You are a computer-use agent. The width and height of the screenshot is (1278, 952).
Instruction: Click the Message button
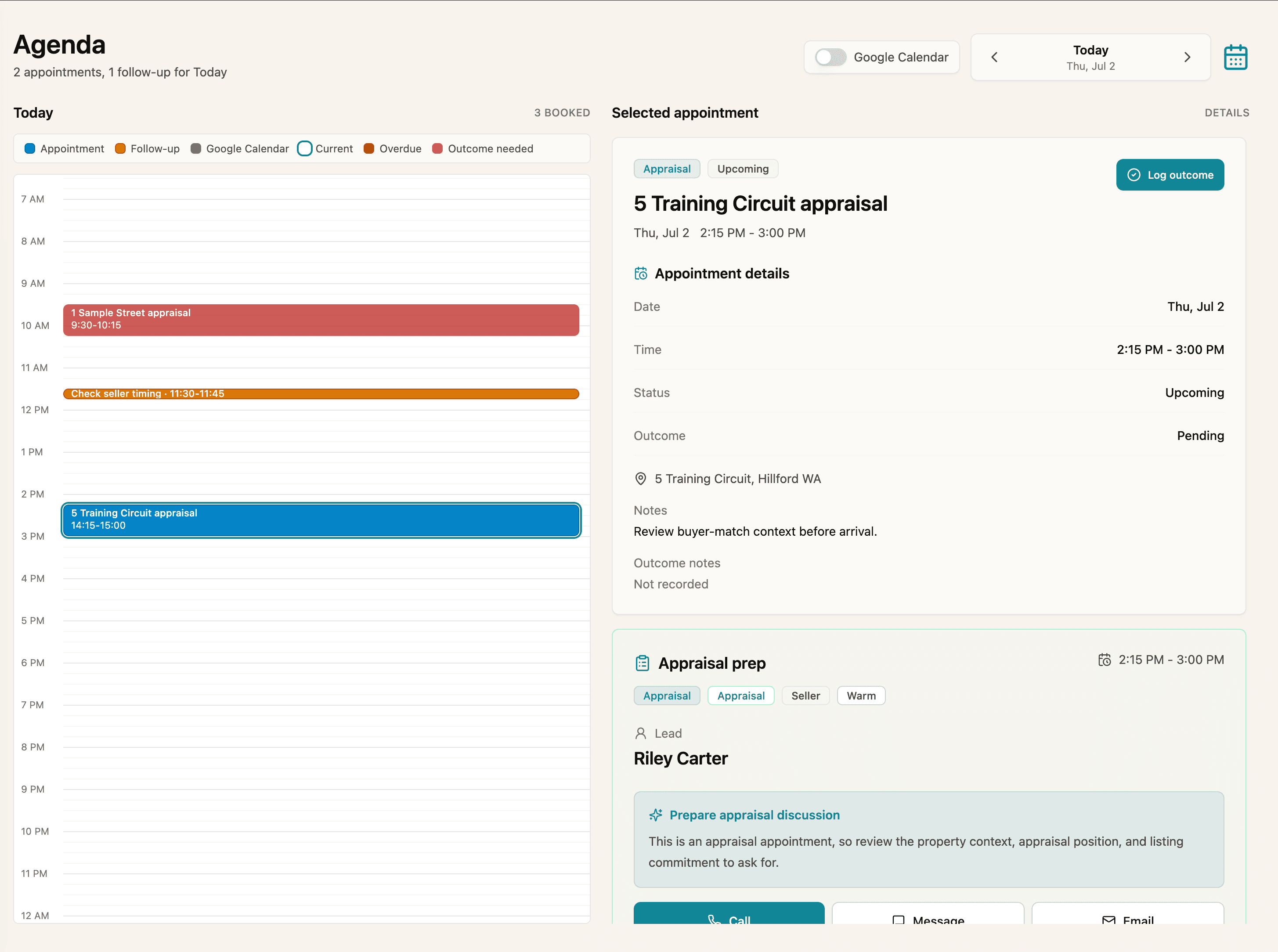click(x=928, y=913)
